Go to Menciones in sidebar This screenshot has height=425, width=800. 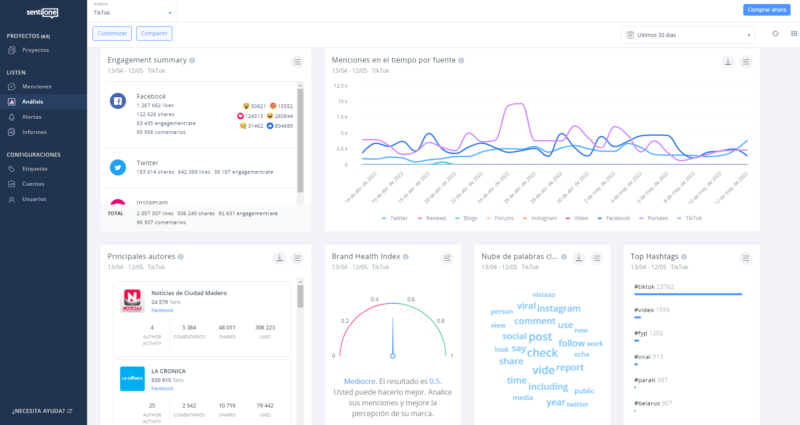[x=36, y=86]
